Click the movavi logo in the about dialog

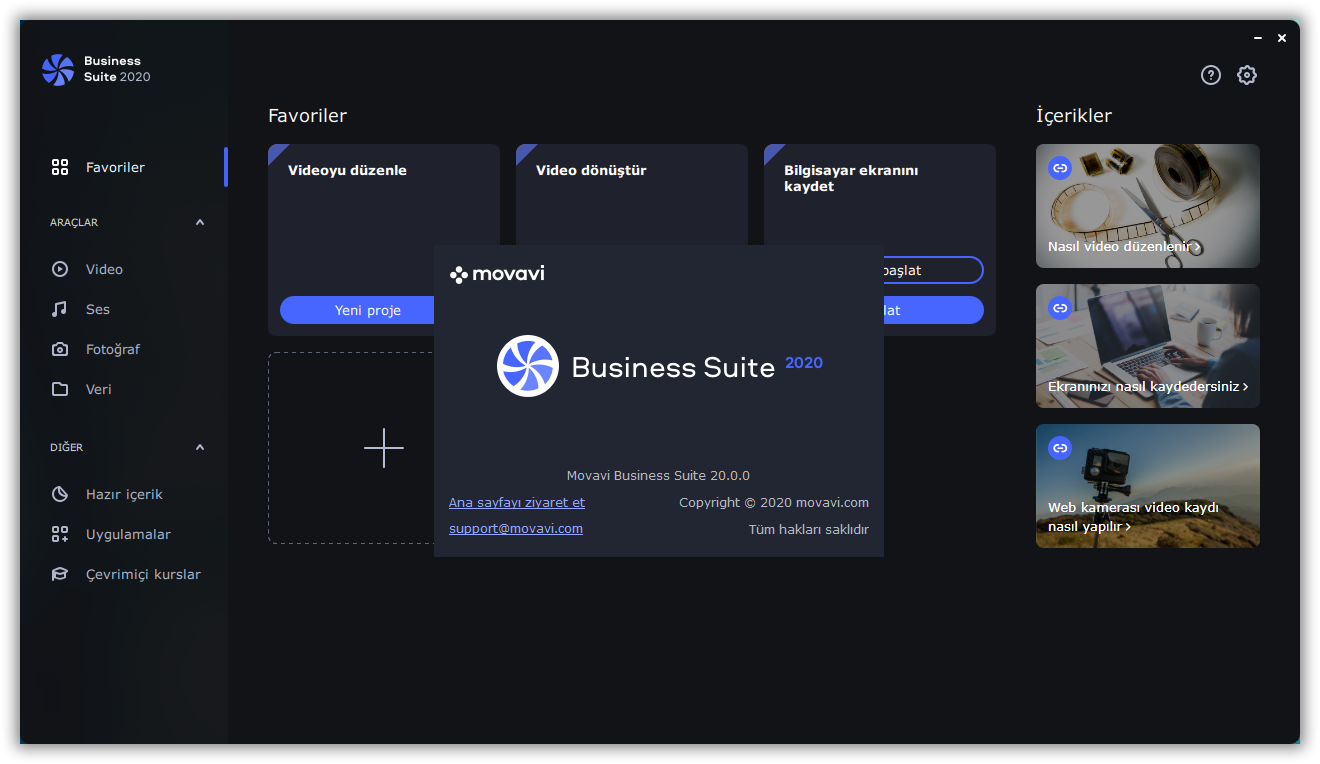[497, 274]
